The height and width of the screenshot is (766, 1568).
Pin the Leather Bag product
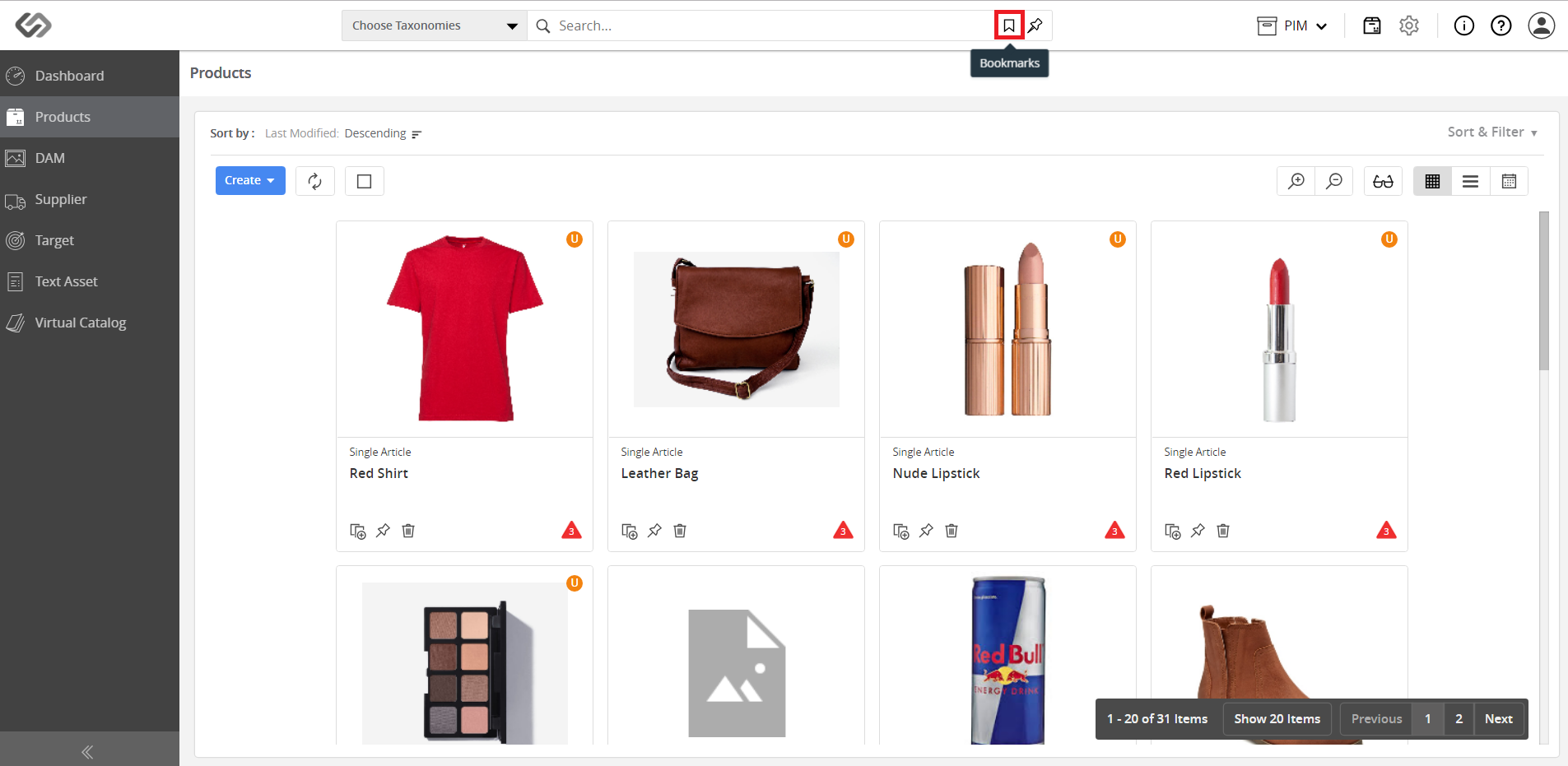coord(654,531)
